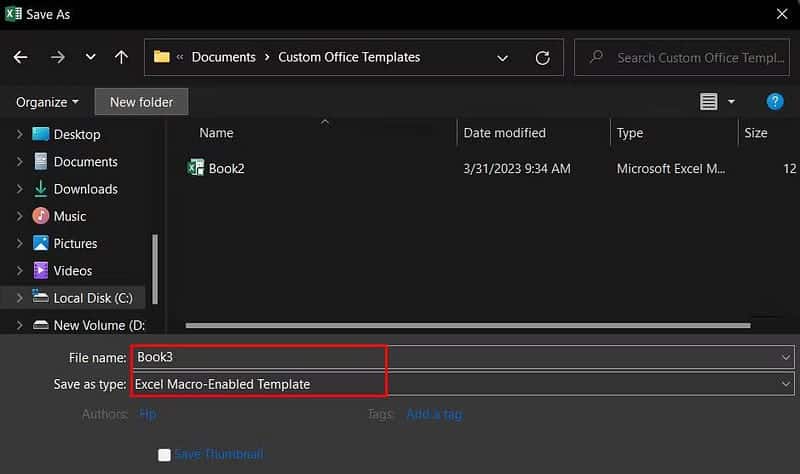Click the Excel icon in the title bar

point(13,13)
